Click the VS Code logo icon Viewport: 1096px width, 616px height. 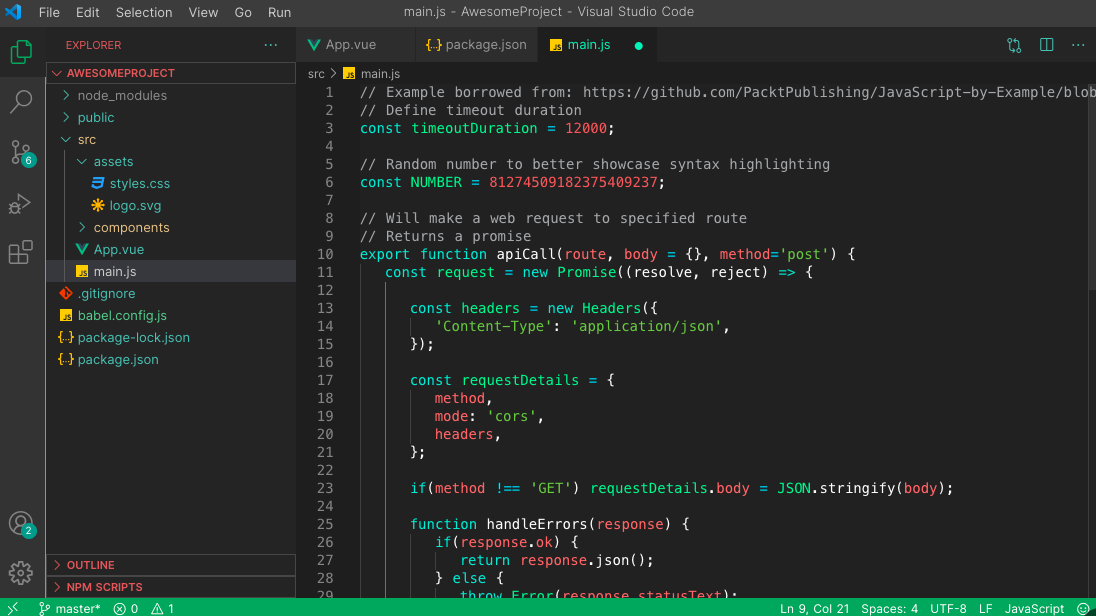13,12
